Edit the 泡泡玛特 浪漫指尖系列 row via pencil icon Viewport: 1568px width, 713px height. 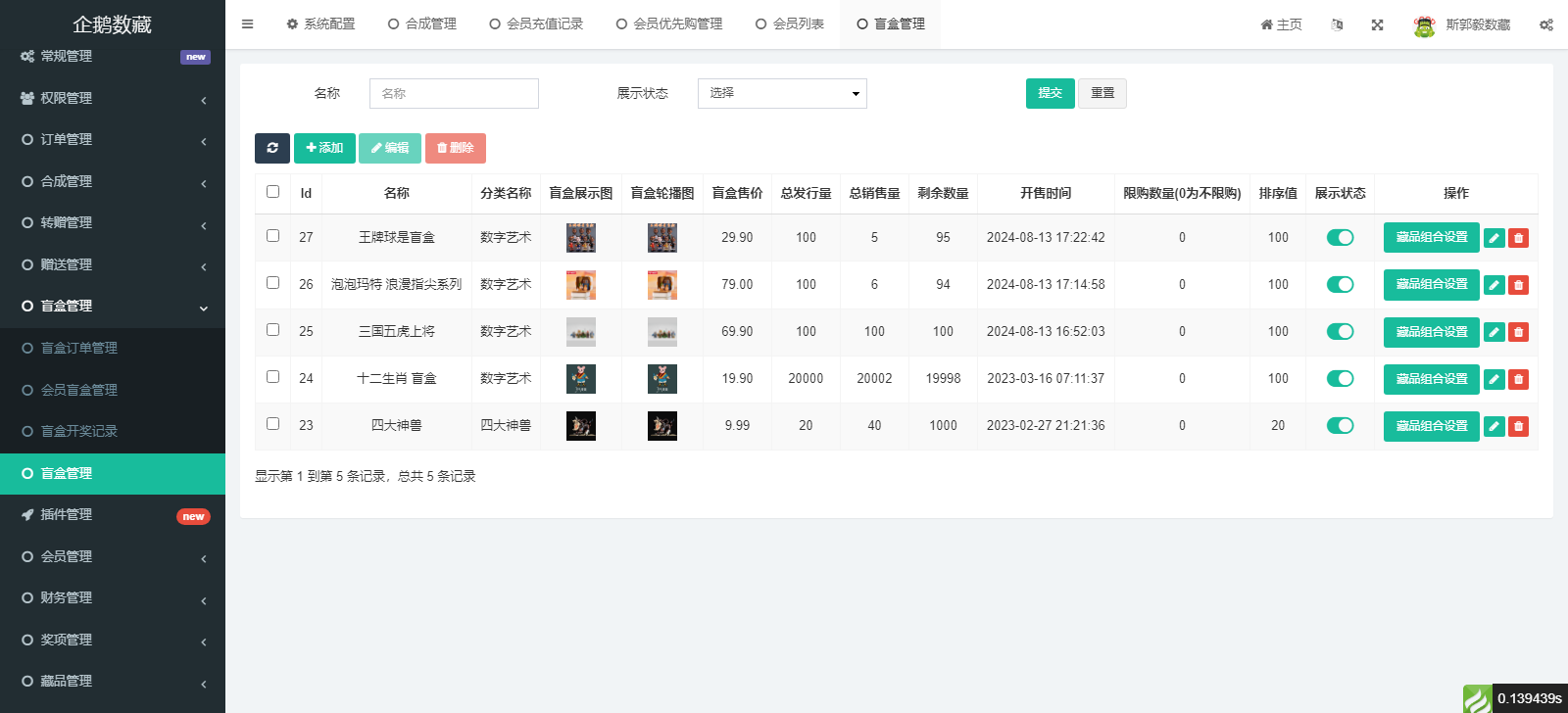1494,285
